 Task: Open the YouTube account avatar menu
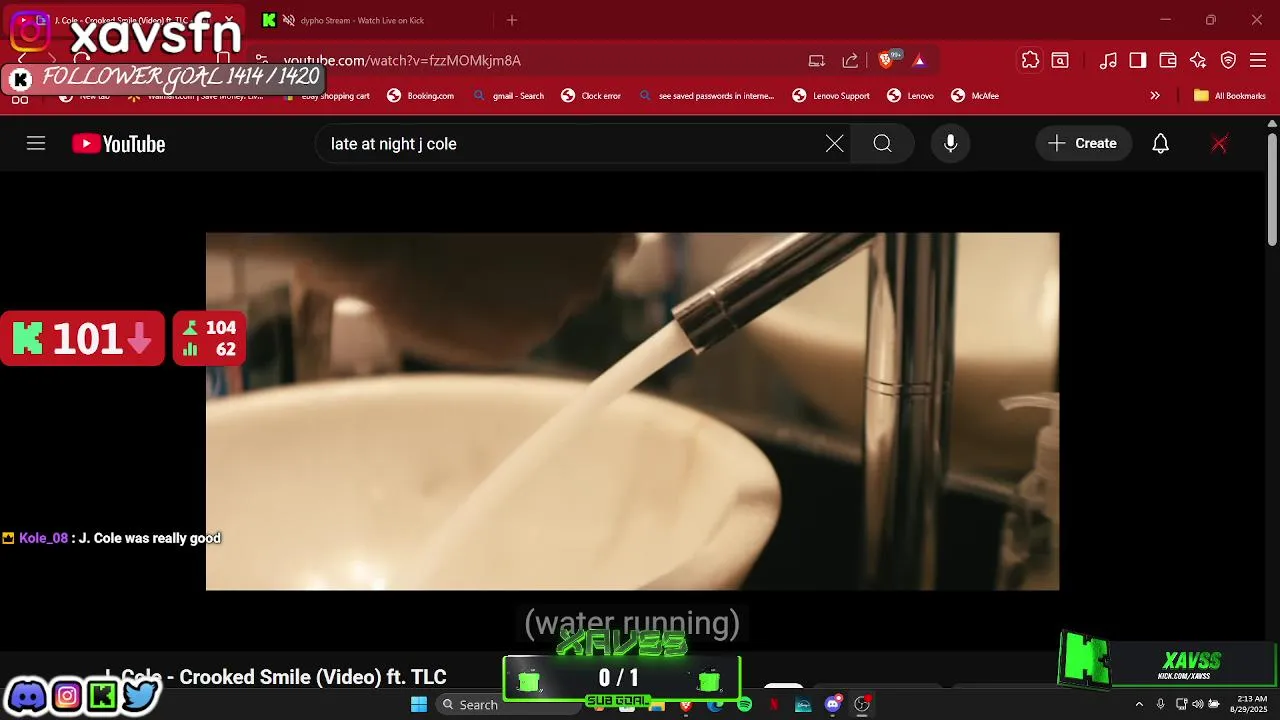click(1219, 144)
